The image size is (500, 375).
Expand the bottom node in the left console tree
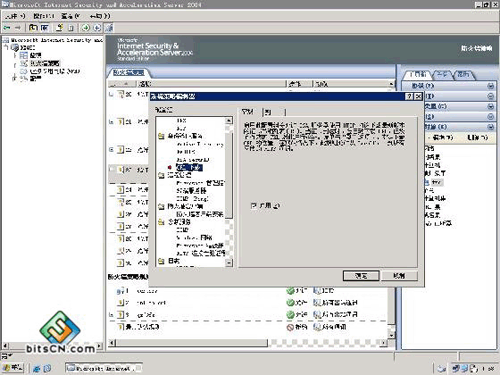click(14, 79)
